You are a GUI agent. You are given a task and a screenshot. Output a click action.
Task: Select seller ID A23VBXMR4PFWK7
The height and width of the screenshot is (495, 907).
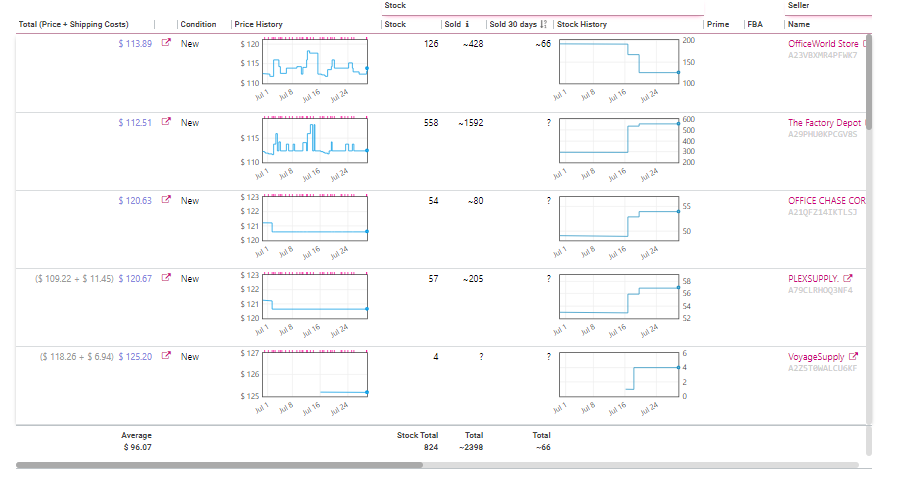click(823, 56)
